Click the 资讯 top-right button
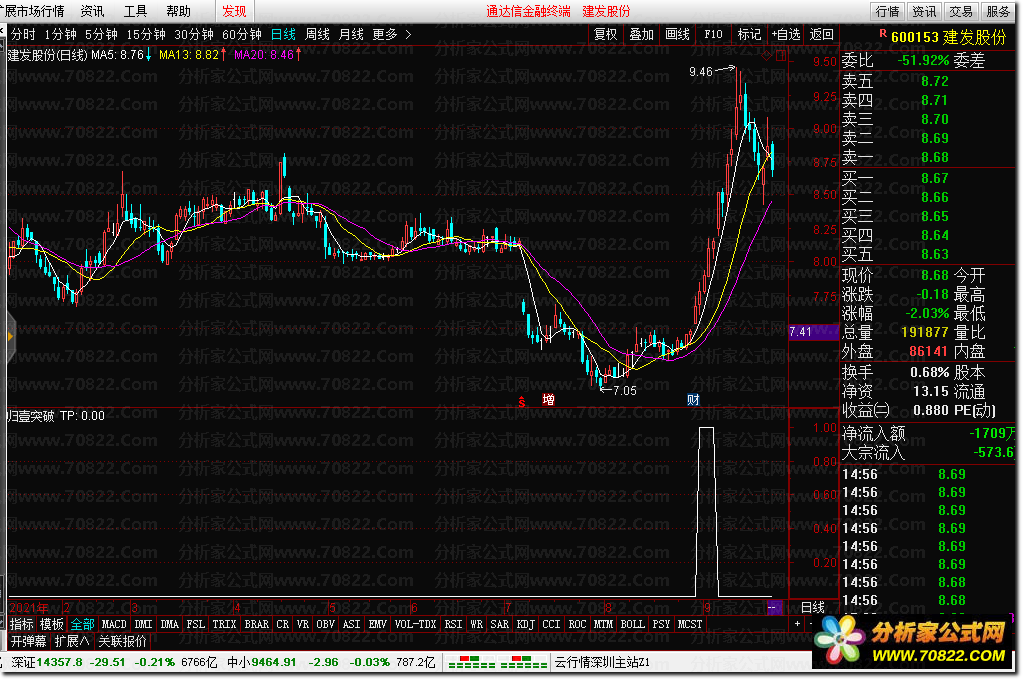 (x=924, y=11)
